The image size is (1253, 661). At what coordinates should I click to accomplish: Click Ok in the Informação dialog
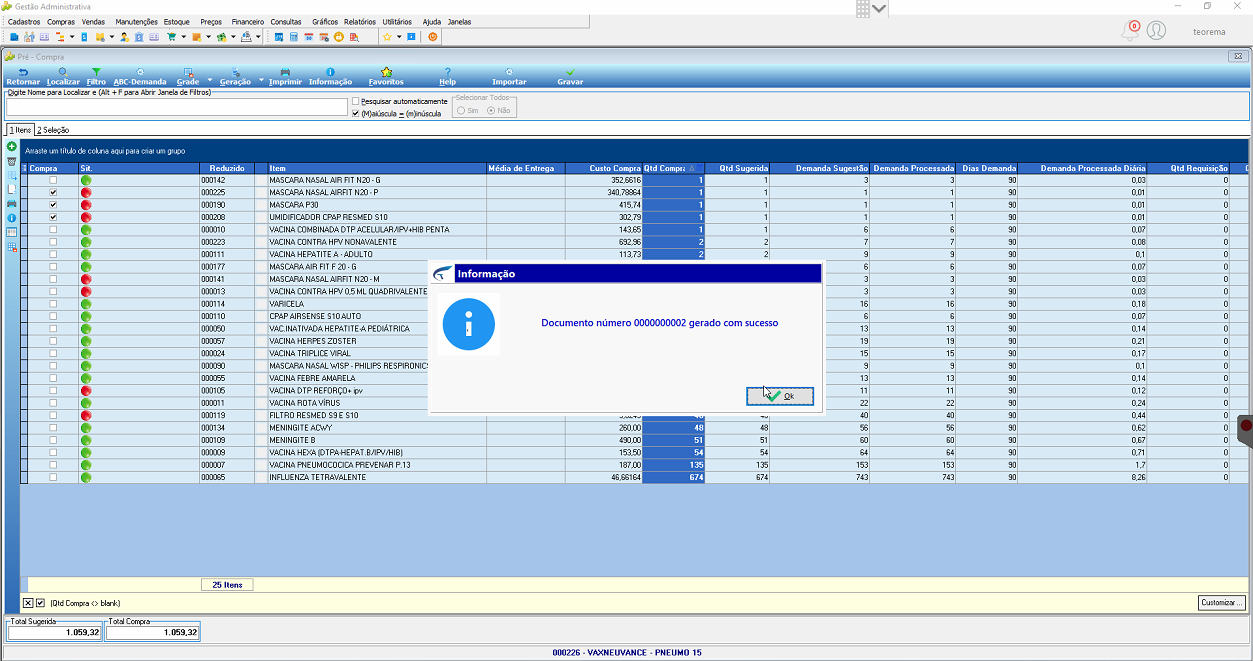click(x=780, y=397)
